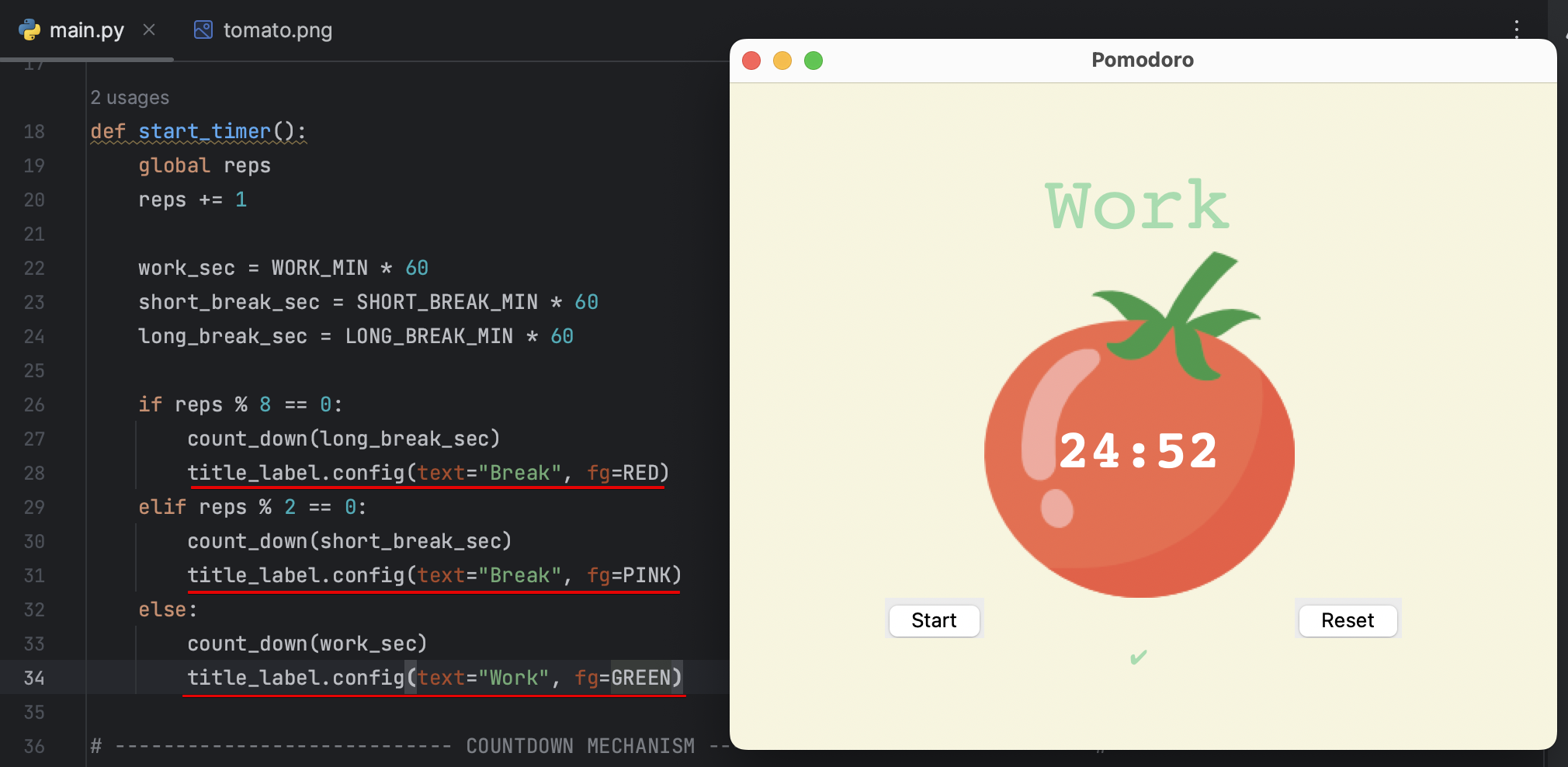Click the image icon on tomato.png tab

click(x=203, y=29)
